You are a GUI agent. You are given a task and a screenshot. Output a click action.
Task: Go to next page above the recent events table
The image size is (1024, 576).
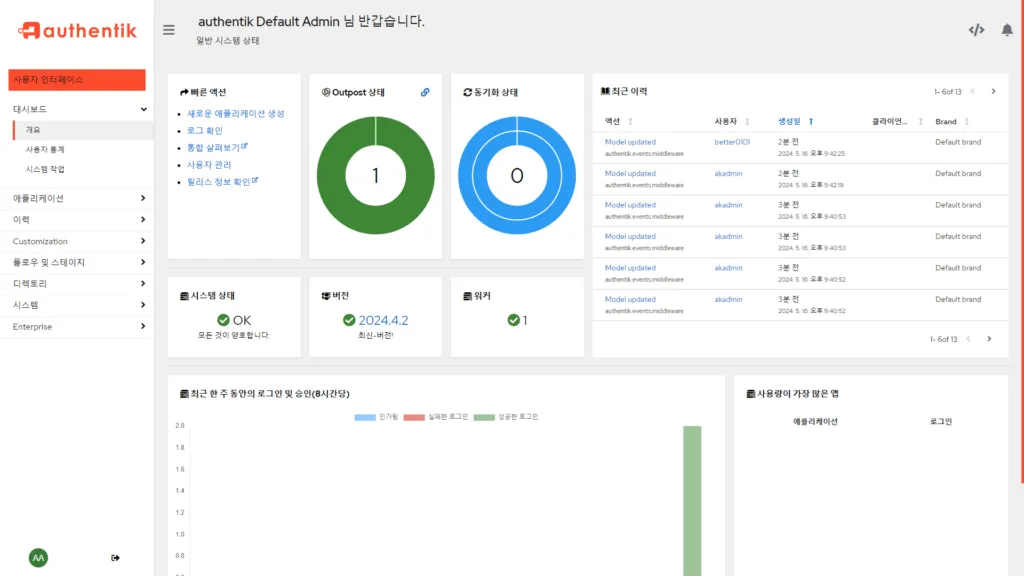tap(993, 91)
